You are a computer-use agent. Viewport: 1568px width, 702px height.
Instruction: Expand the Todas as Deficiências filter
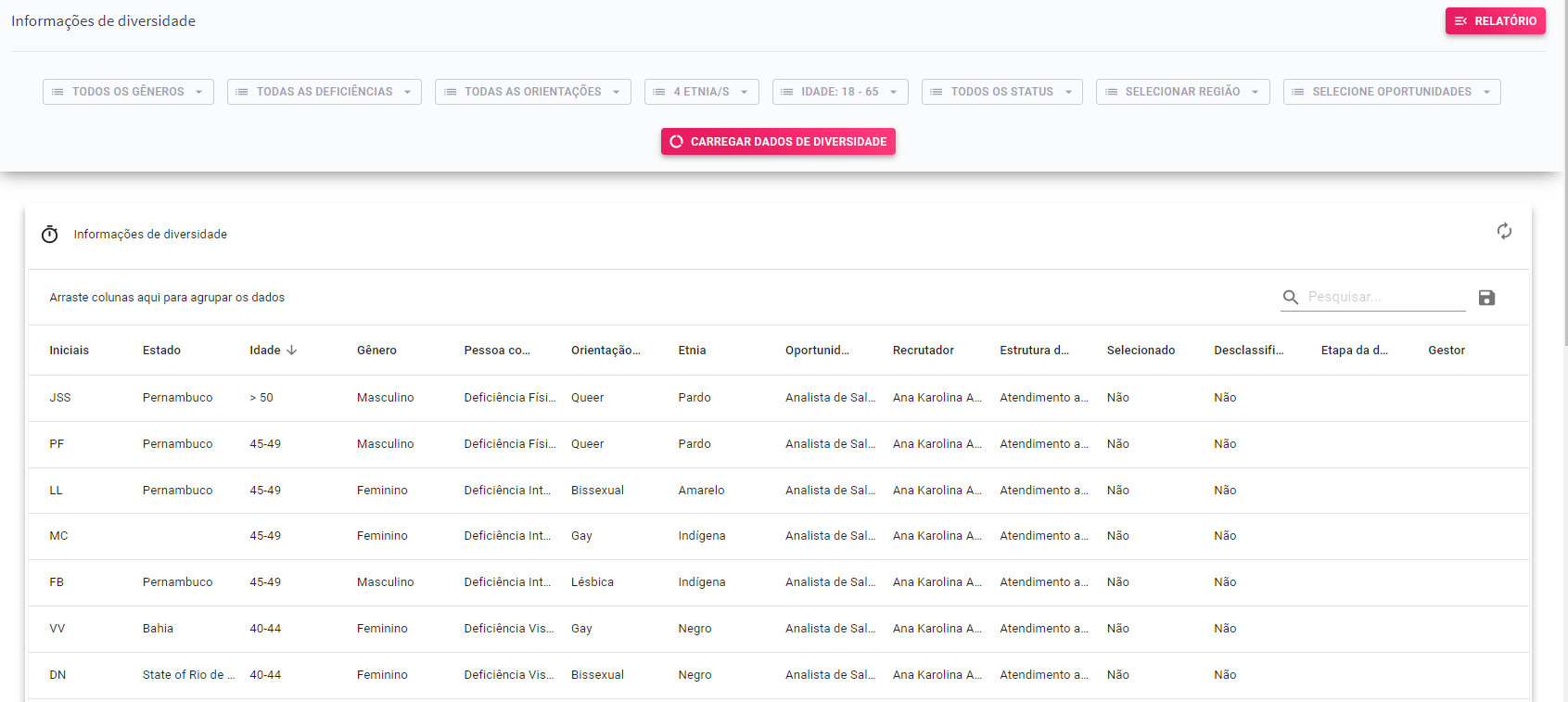tap(324, 92)
